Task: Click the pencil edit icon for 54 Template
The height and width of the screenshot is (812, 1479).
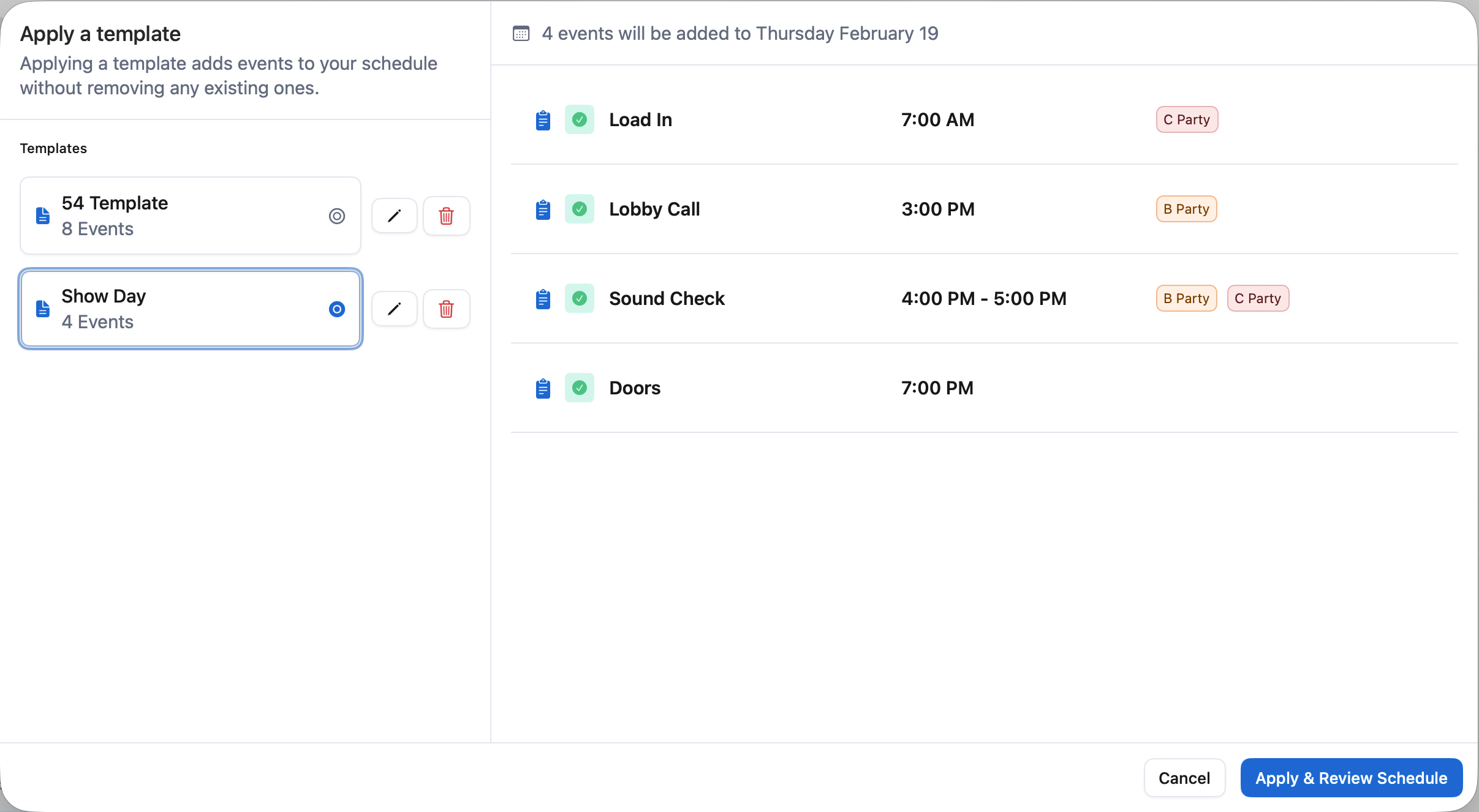Action: (395, 216)
